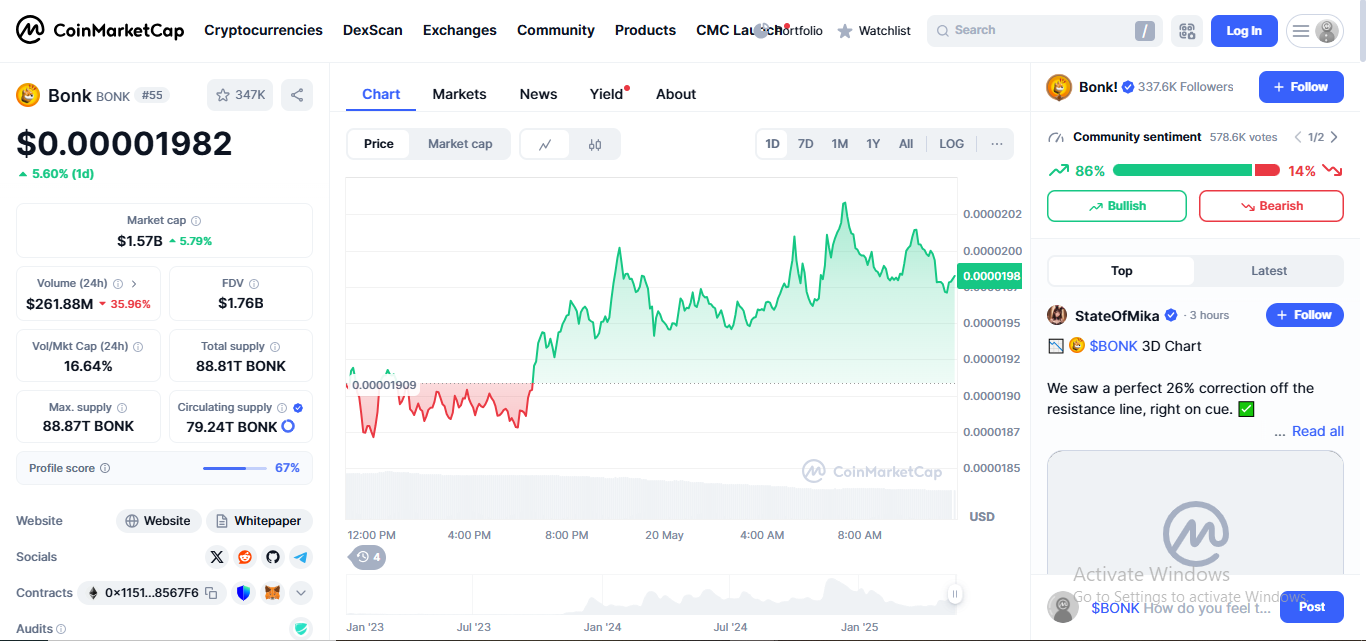Switch to the Markets tab
The image size is (1366, 641).
point(459,94)
